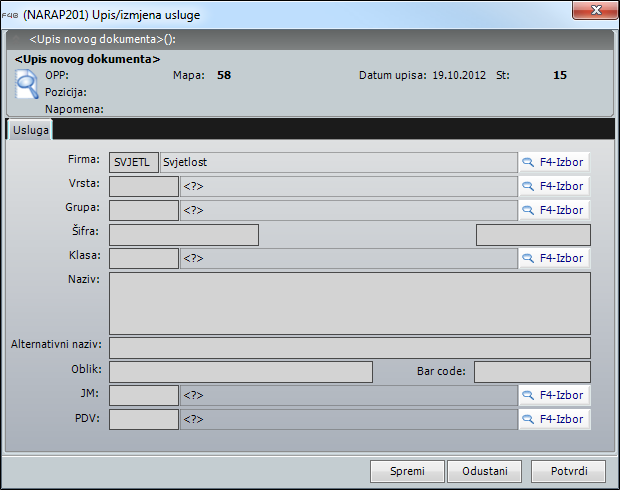Click the Firma name field Svjetlost

coord(339,162)
